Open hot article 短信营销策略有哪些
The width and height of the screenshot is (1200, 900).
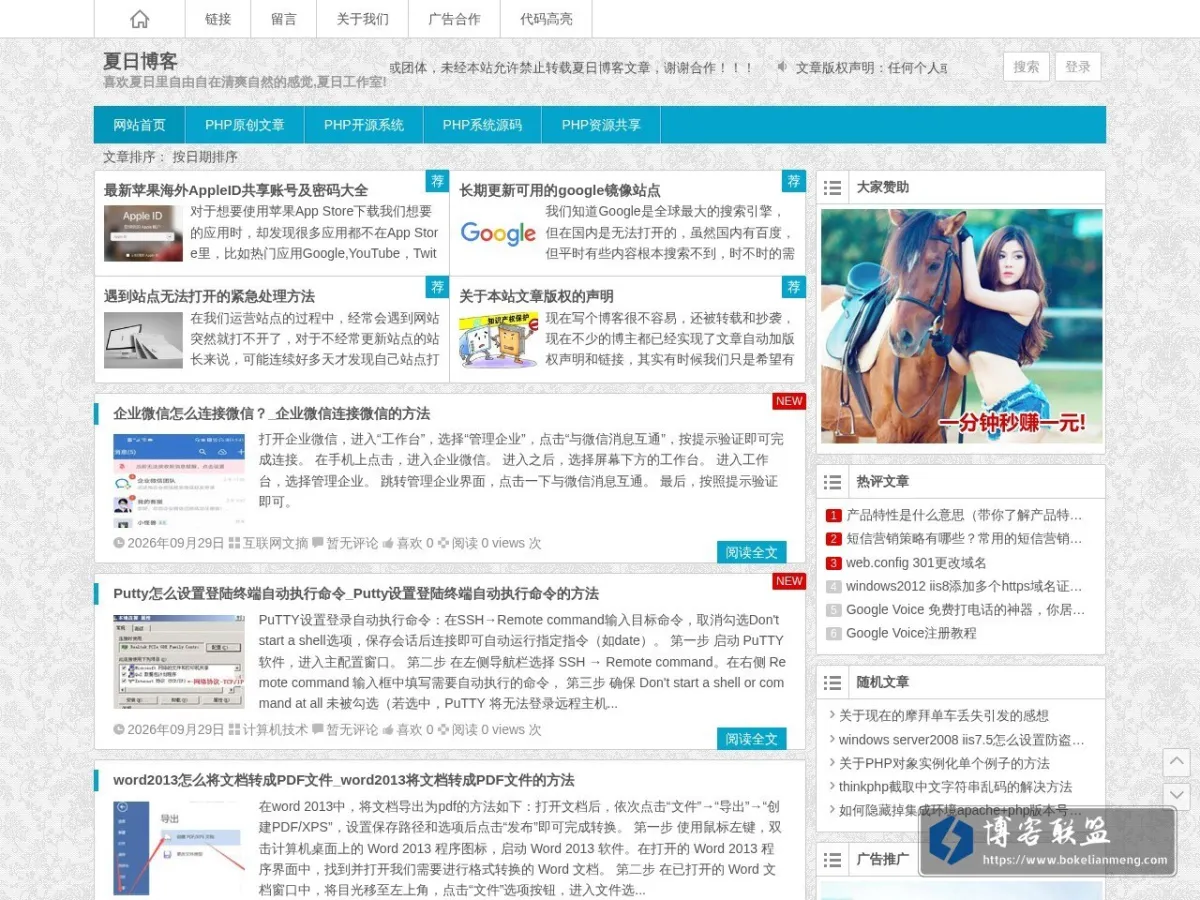(964, 539)
